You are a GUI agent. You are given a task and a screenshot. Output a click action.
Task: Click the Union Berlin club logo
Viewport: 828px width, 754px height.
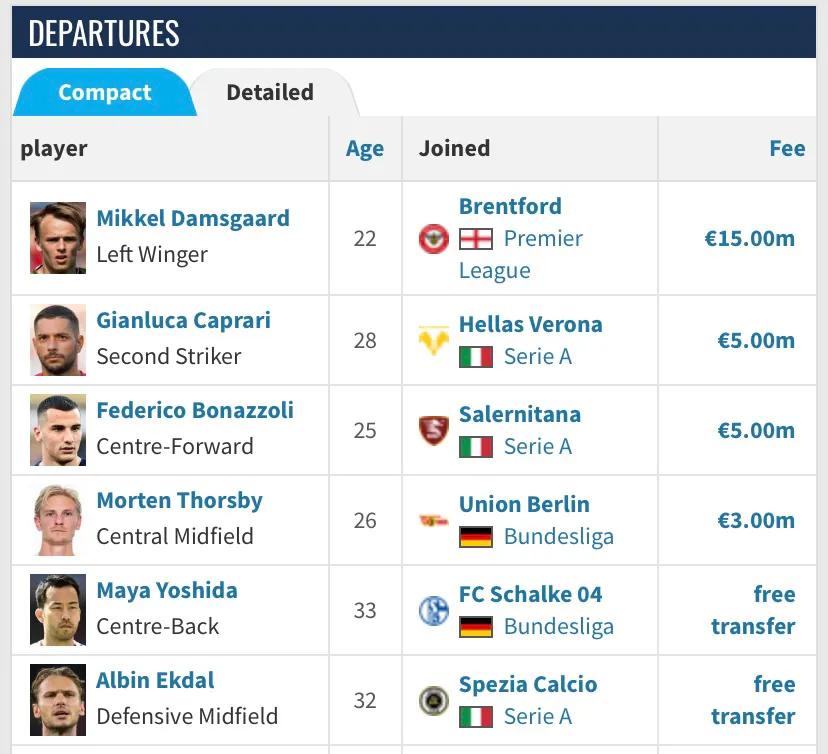pyautogui.click(x=433, y=521)
